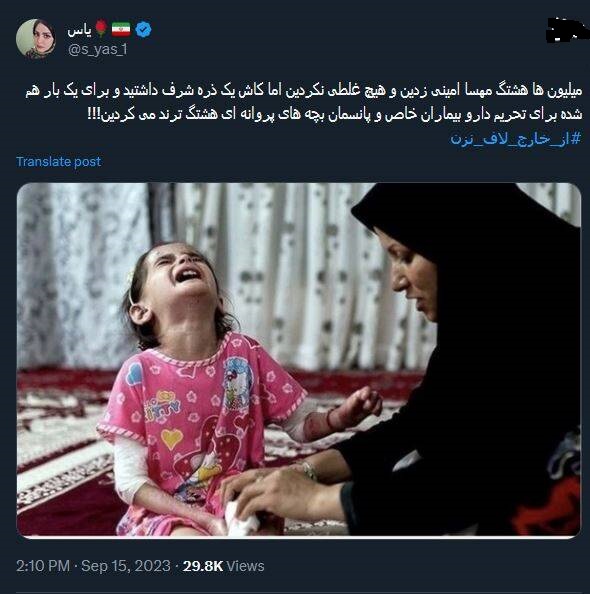Image resolution: width=590 pixels, height=594 pixels.
Task: Click the 29.8K view count number
Action: point(203,566)
